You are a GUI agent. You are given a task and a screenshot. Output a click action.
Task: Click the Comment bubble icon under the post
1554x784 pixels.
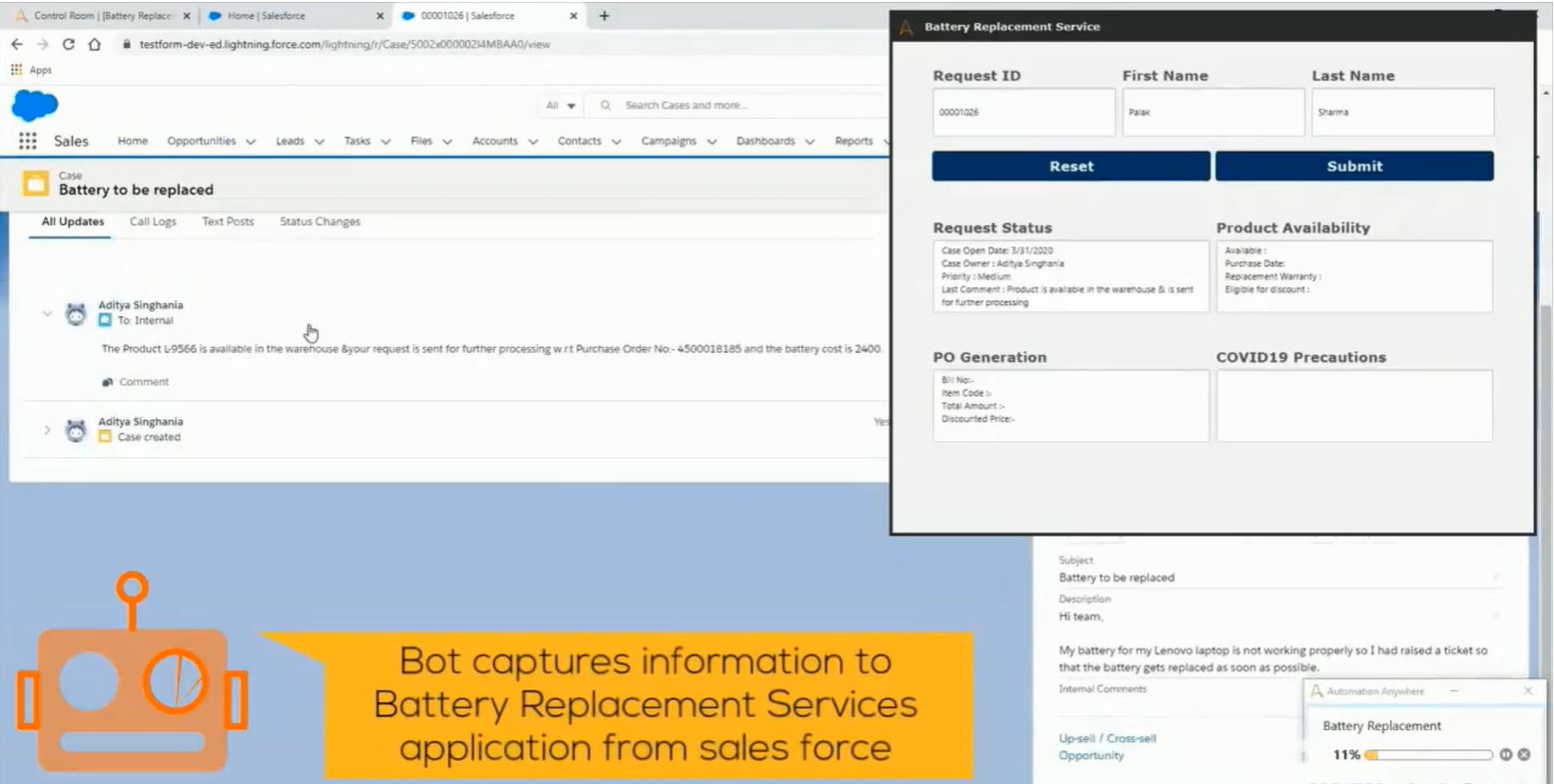click(x=108, y=382)
